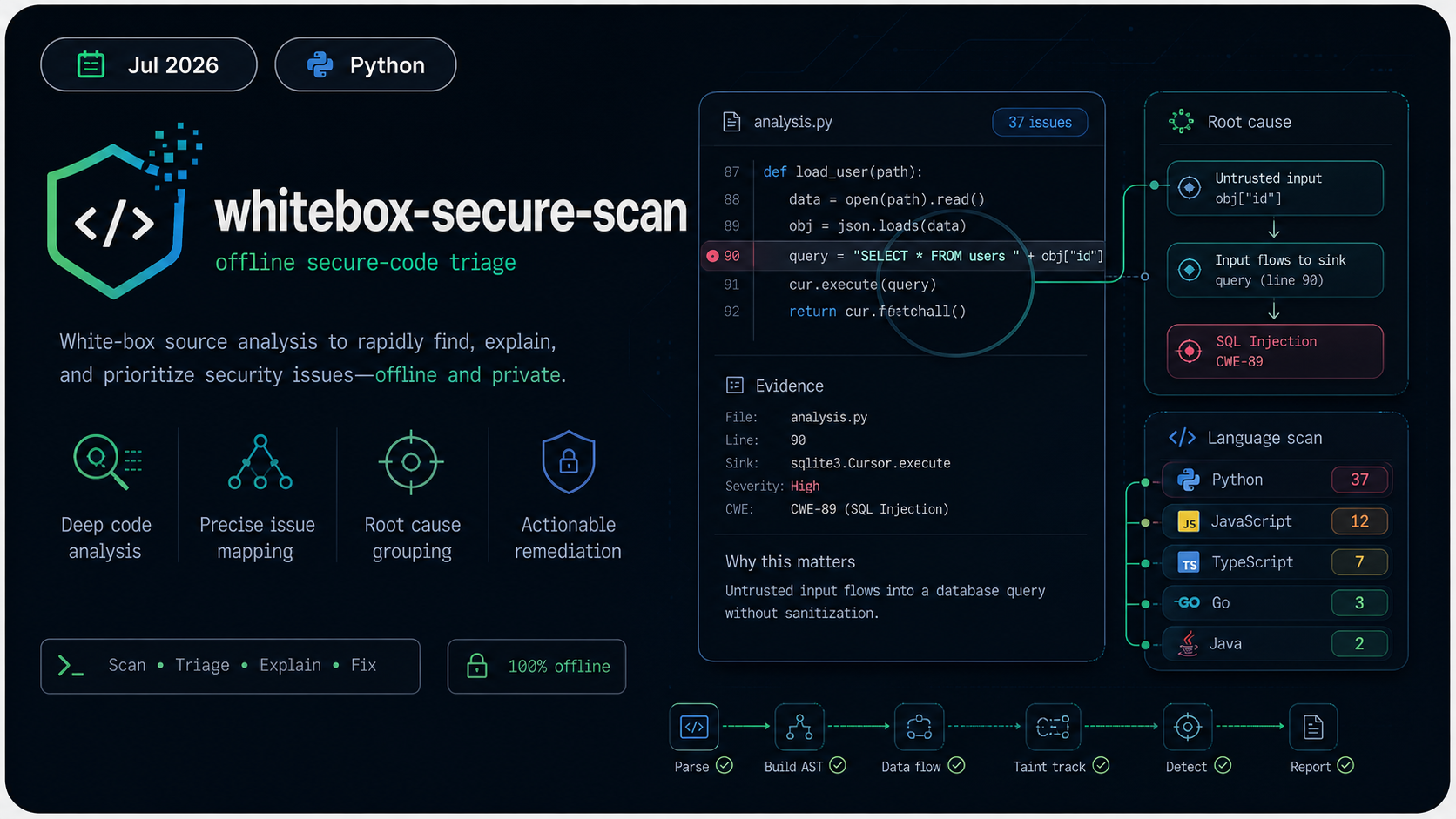Click the red target icon in SQL Injection card
The width and height of the screenshot is (1456, 819).
[1190, 351]
